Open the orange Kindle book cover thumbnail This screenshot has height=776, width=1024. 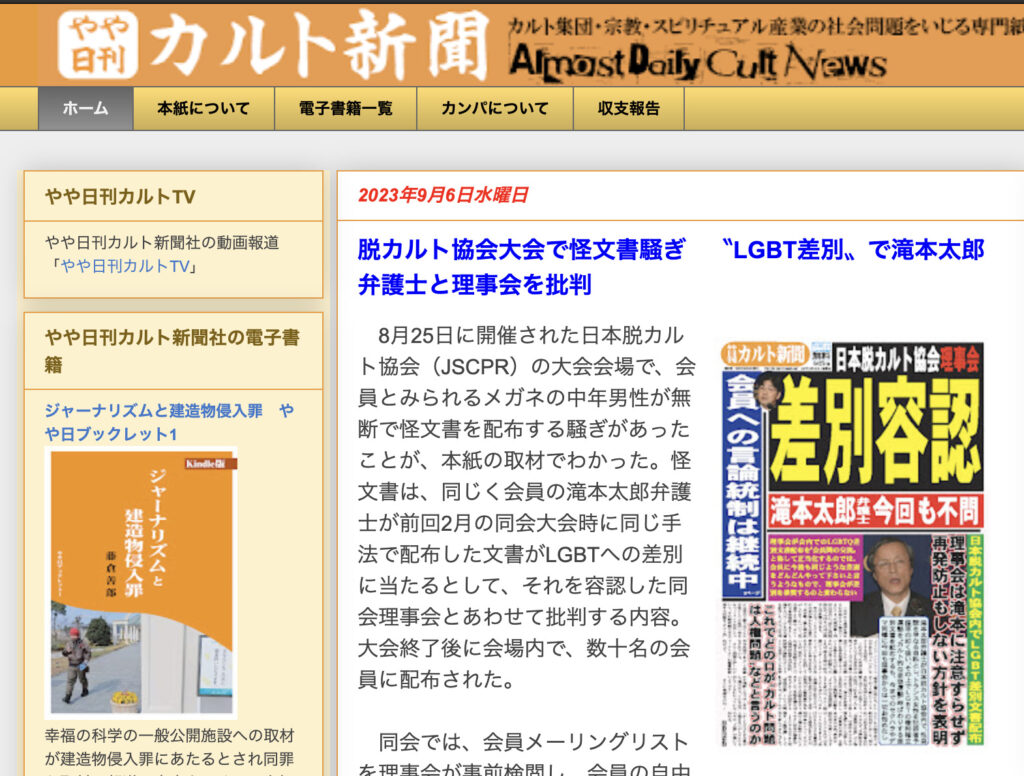(x=141, y=583)
